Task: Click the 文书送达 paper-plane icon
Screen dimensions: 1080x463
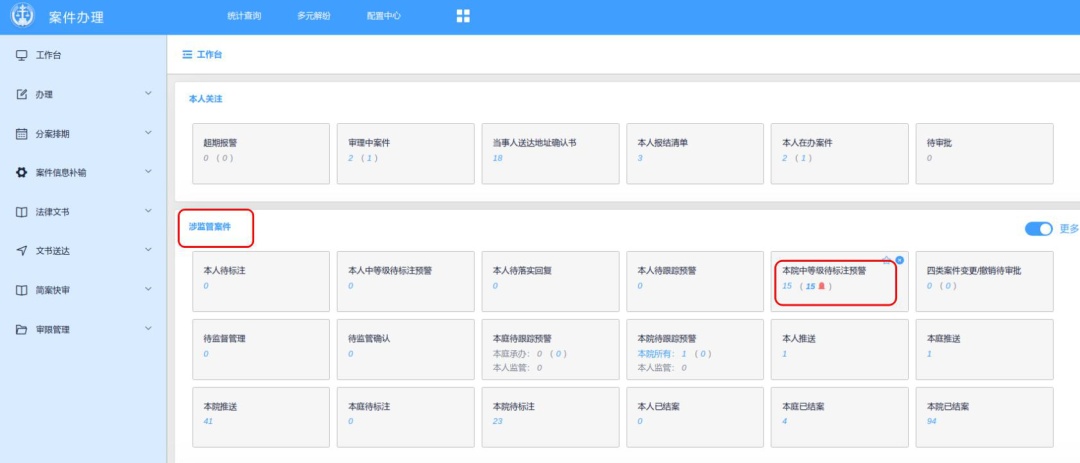Action: click(x=21, y=251)
